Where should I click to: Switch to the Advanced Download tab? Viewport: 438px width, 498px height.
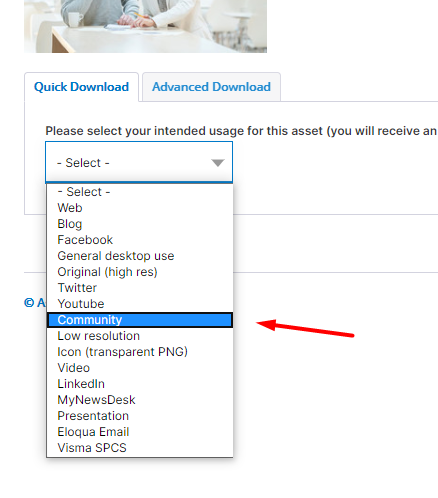click(x=211, y=87)
